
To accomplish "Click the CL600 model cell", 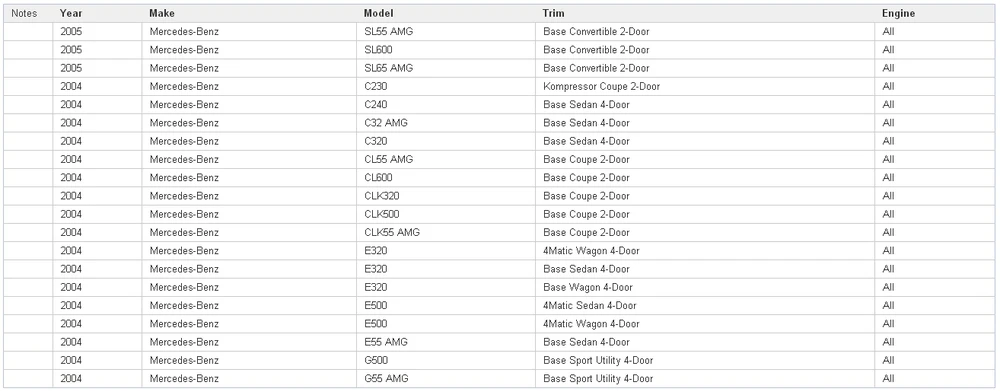I will [446, 178].
